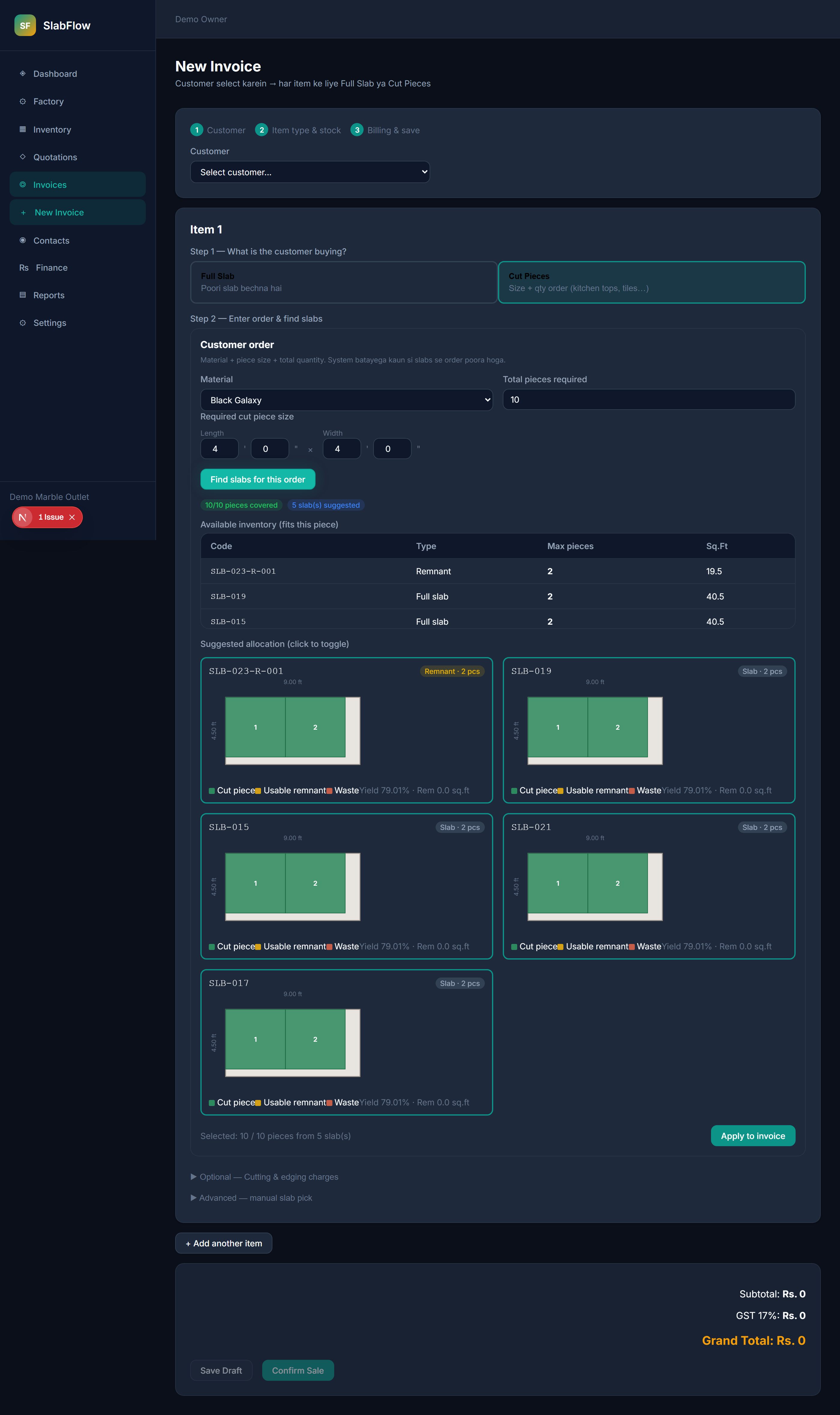Click Save Draft button
Image resolution: width=840 pixels, height=1415 pixels.
click(221, 1370)
